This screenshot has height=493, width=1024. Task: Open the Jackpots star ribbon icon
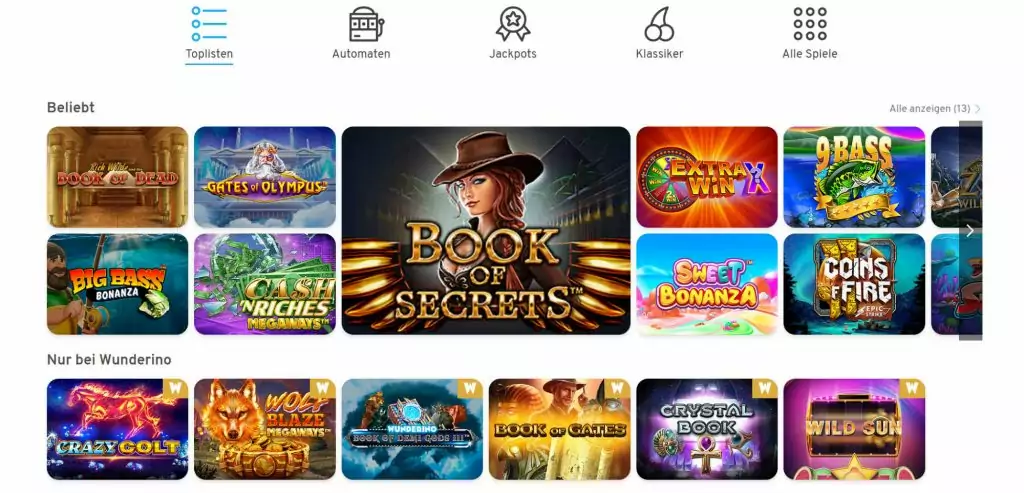point(513,24)
